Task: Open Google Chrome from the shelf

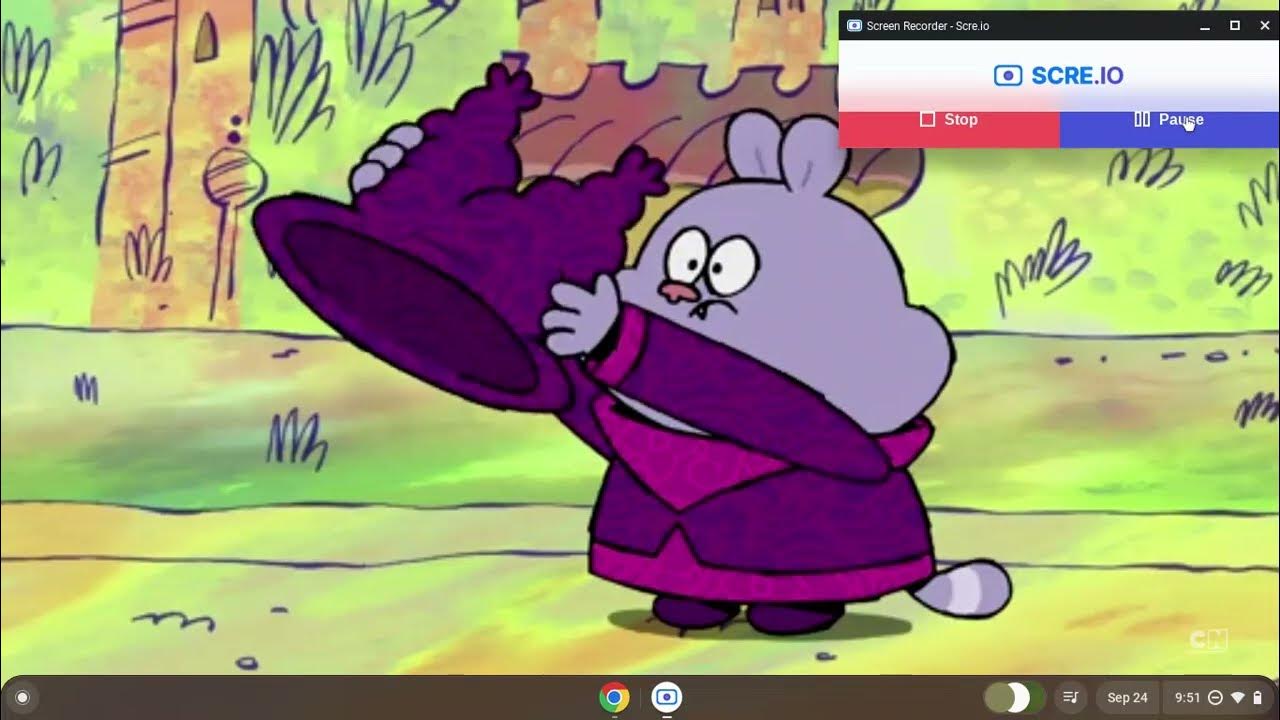Action: point(614,697)
